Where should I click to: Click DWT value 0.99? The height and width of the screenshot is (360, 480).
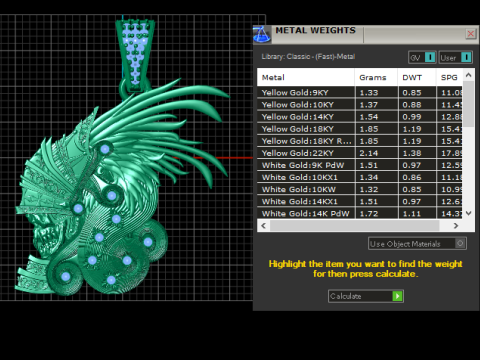coord(412,117)
